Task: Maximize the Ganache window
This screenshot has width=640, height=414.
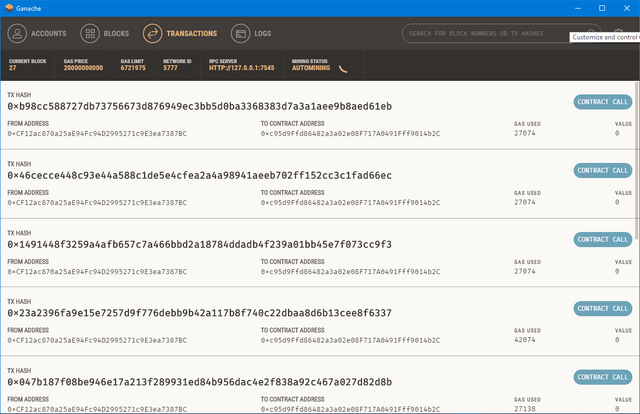Action: [x=602, y=8]
